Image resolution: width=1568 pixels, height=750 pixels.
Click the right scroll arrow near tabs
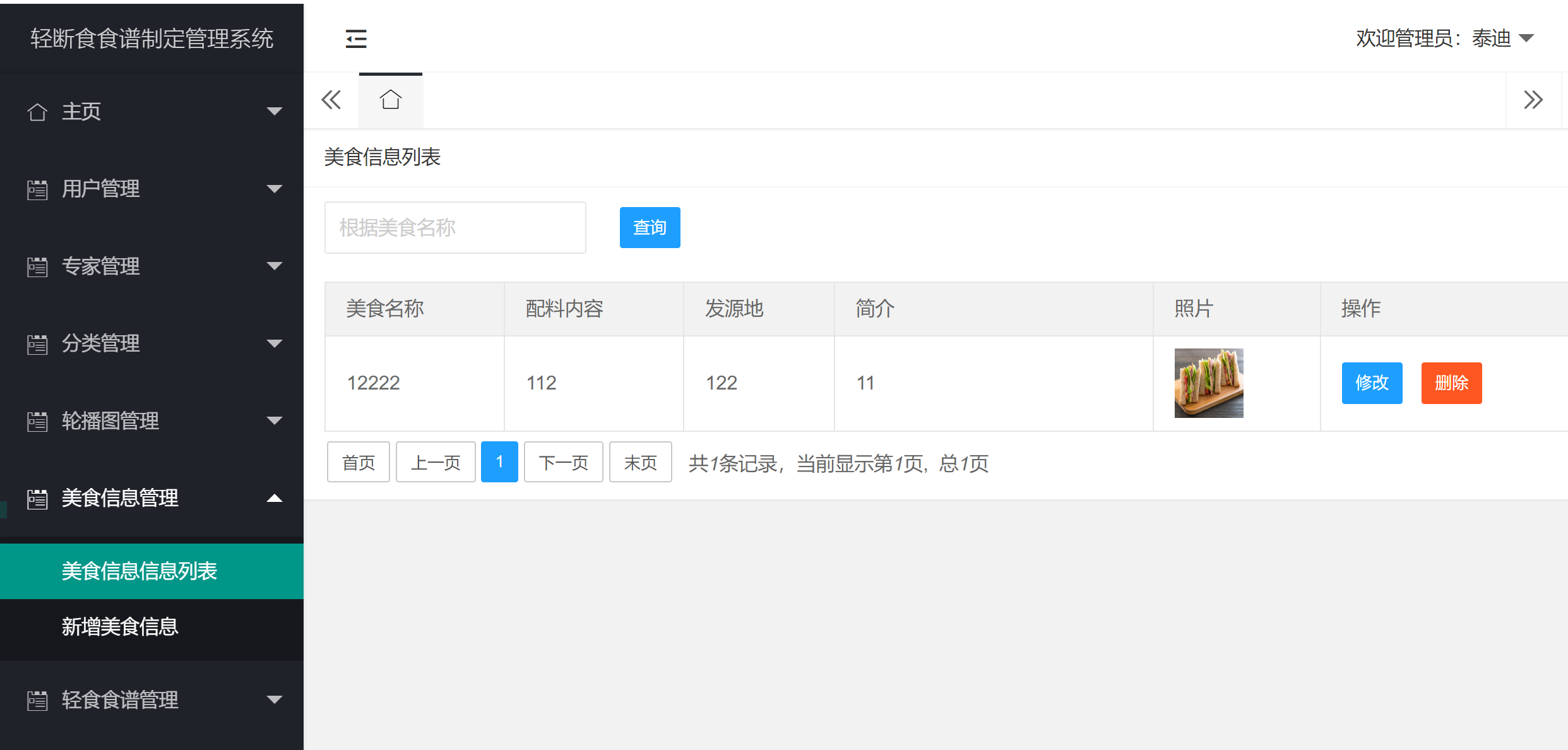click(1533, 99)
